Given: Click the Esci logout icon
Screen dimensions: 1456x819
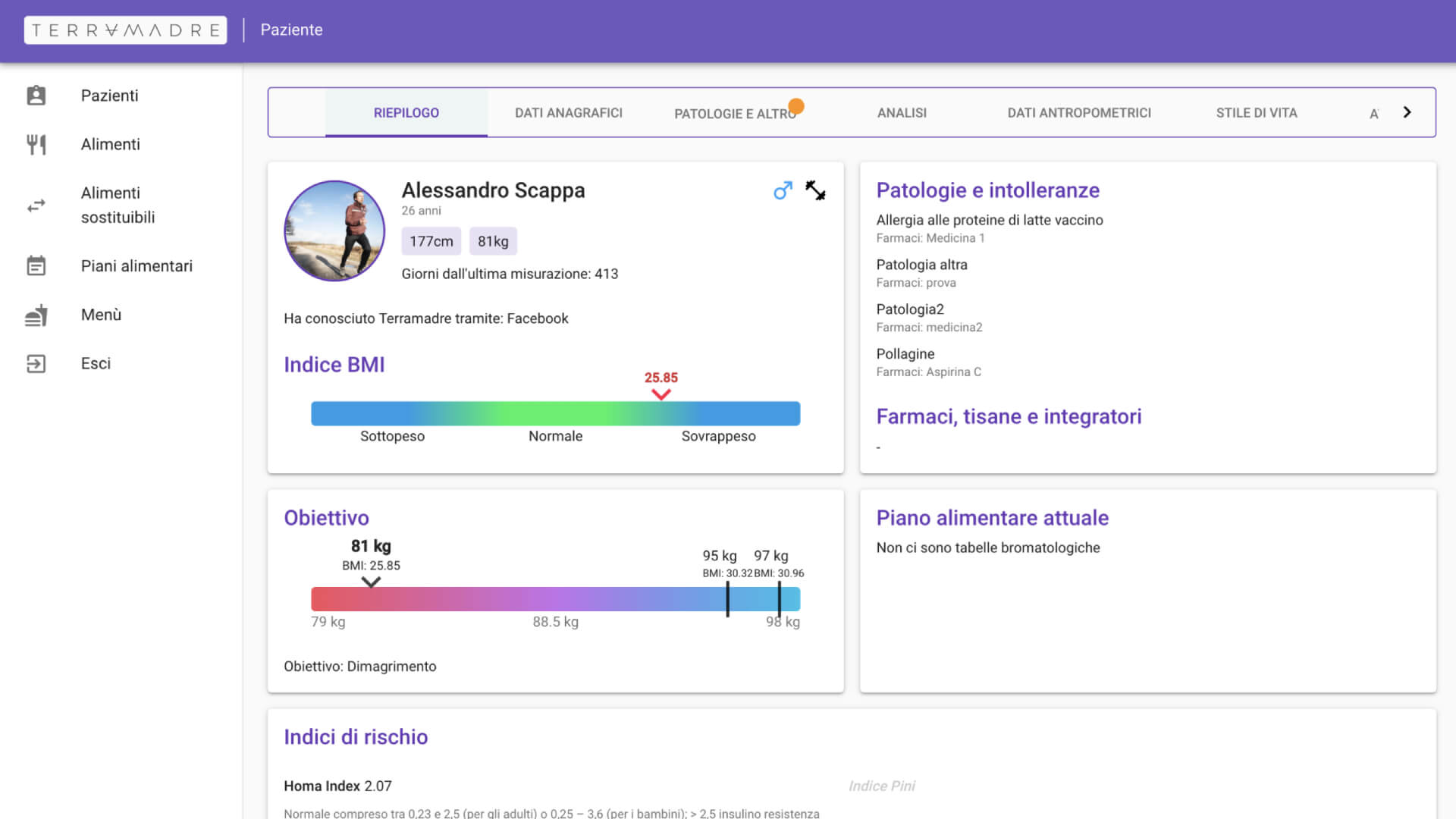Looking at the screenshot, I should tap(36, 363).
